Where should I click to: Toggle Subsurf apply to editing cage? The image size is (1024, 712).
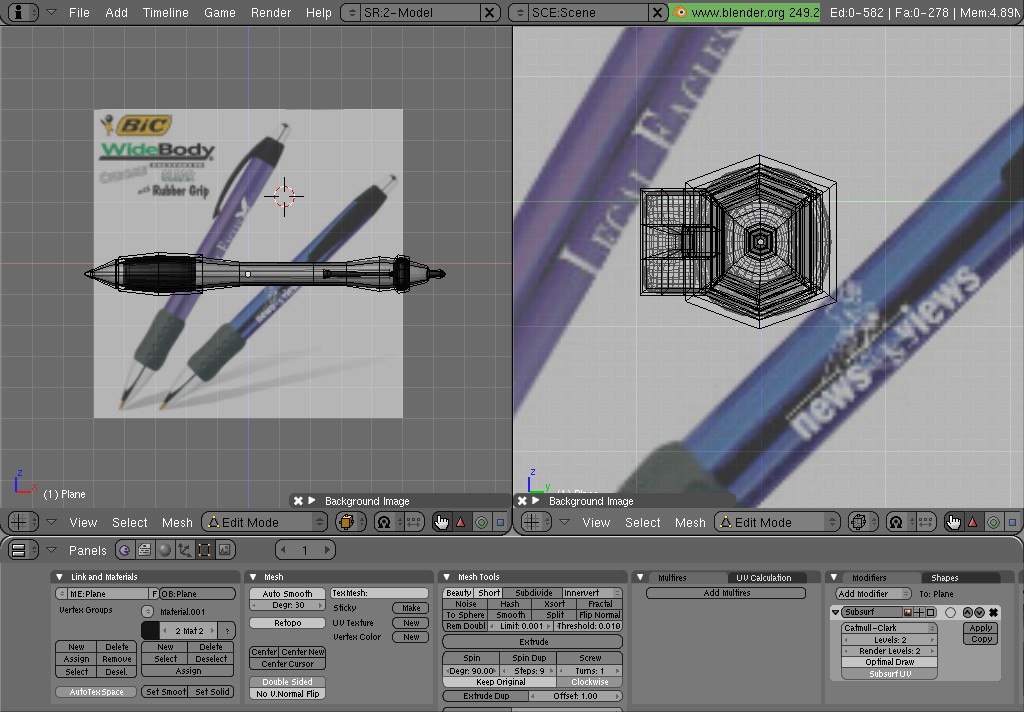pos(950,612)
